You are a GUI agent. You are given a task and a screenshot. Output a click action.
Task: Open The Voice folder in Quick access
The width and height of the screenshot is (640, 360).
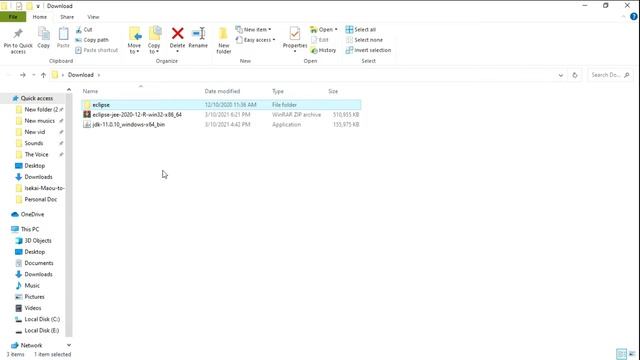pyautogui.click(x=36, y=155)
